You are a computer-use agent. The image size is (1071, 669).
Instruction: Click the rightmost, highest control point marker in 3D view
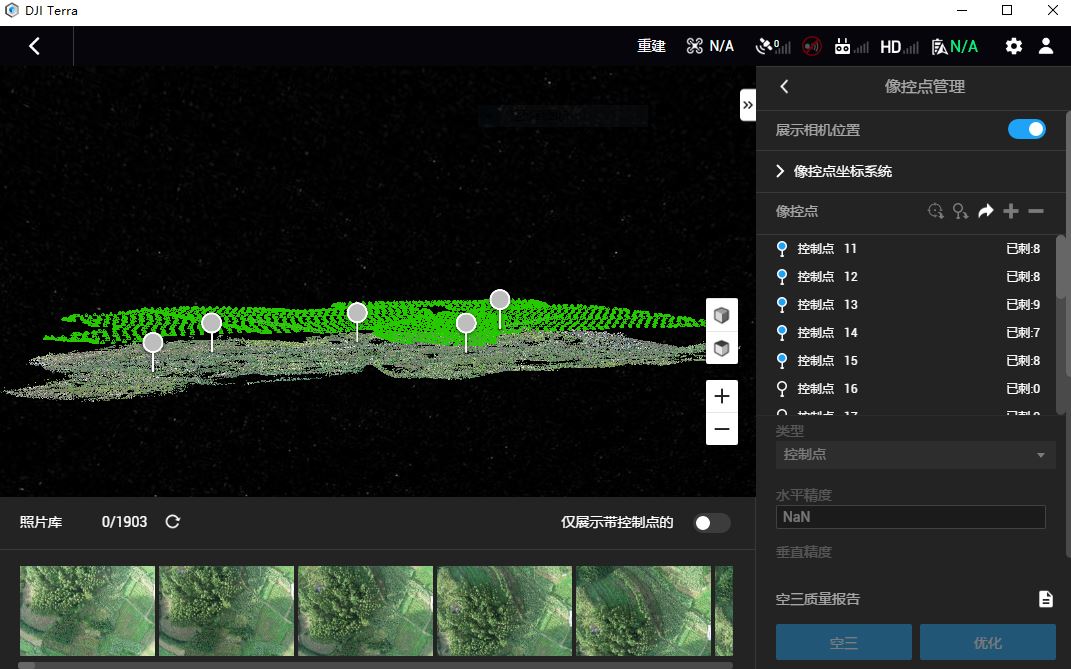[x=500, y=299]
